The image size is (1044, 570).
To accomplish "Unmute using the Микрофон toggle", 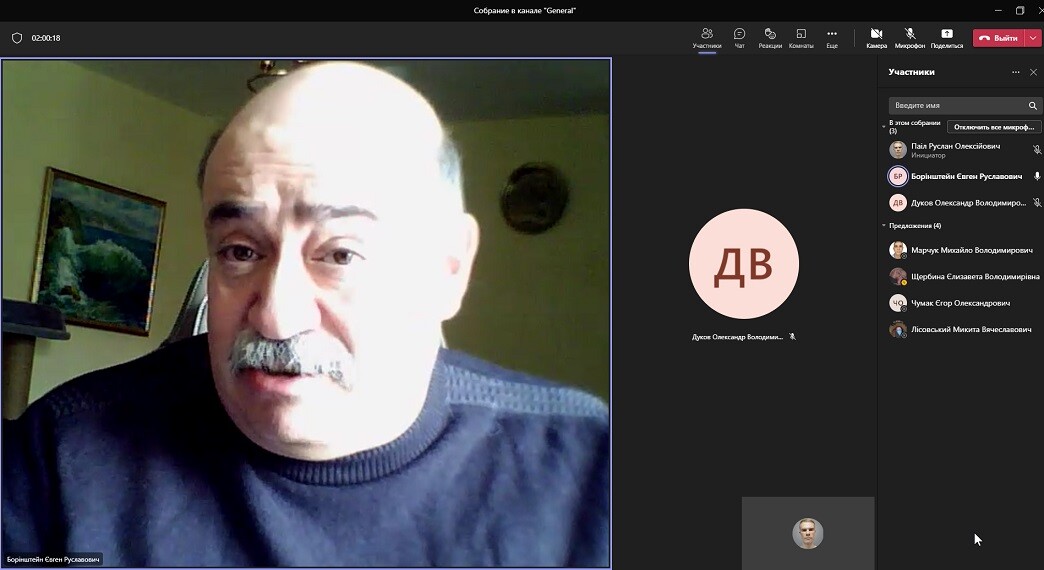I will (910, 37).
